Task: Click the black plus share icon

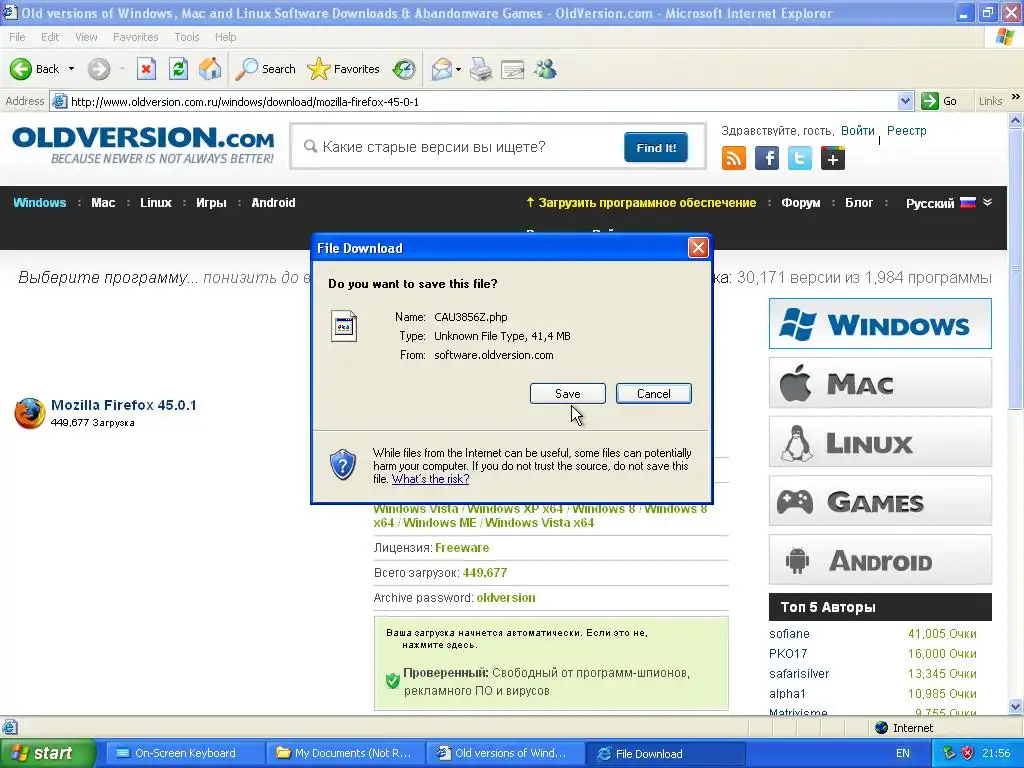Action: click(x=833, y=158)
